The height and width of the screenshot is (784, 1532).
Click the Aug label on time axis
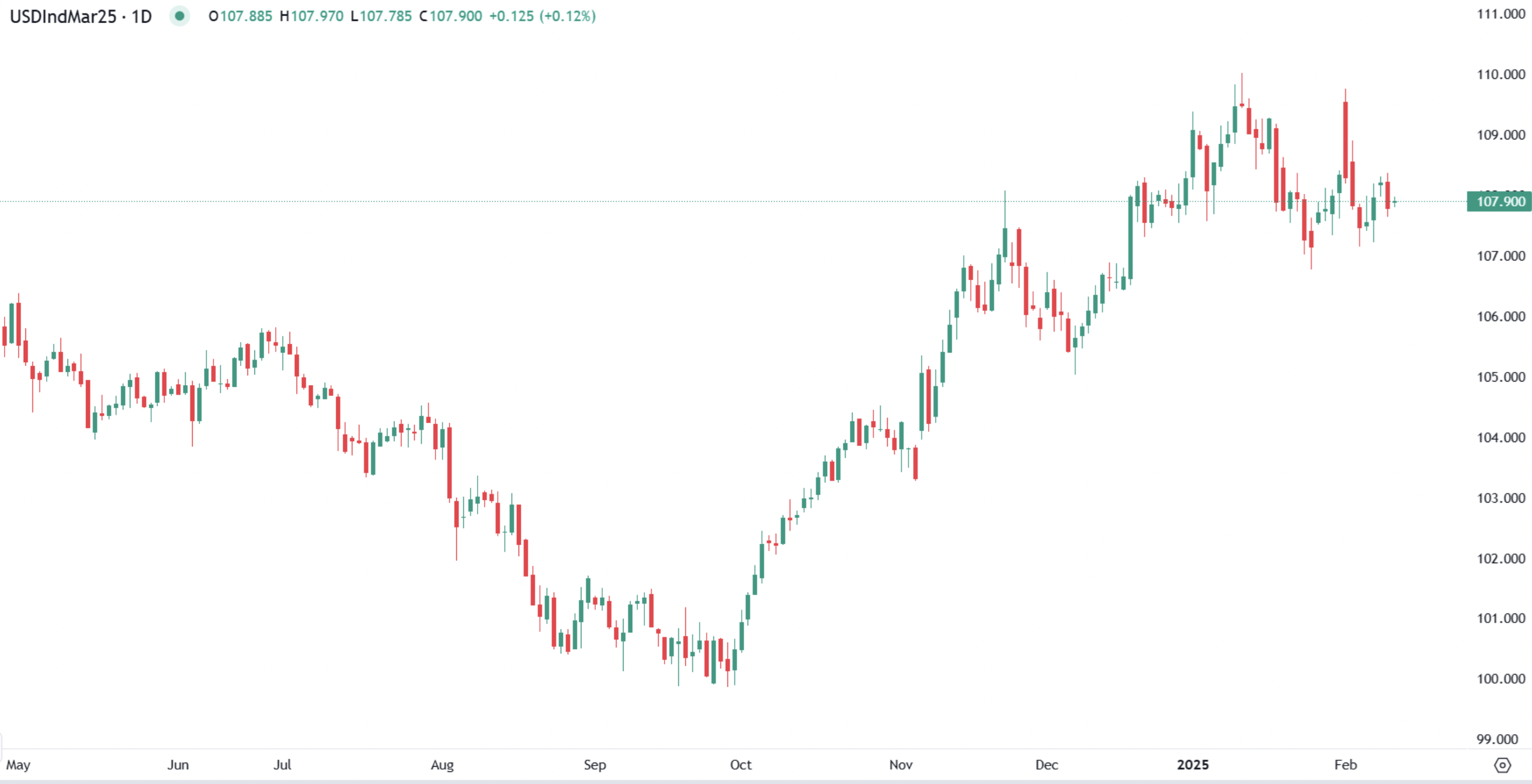[442, 765]
